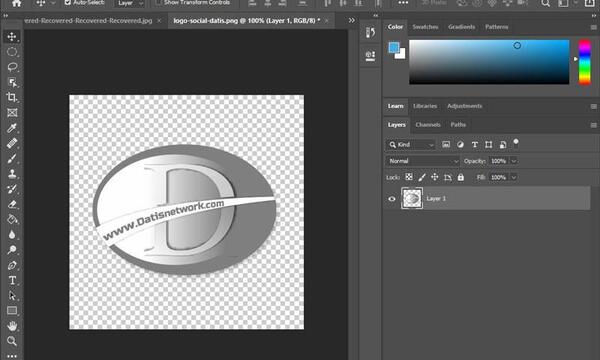Open the Color panel flyout menu
The height and width of the screenshot is (360, 600).
pos(593,27)
